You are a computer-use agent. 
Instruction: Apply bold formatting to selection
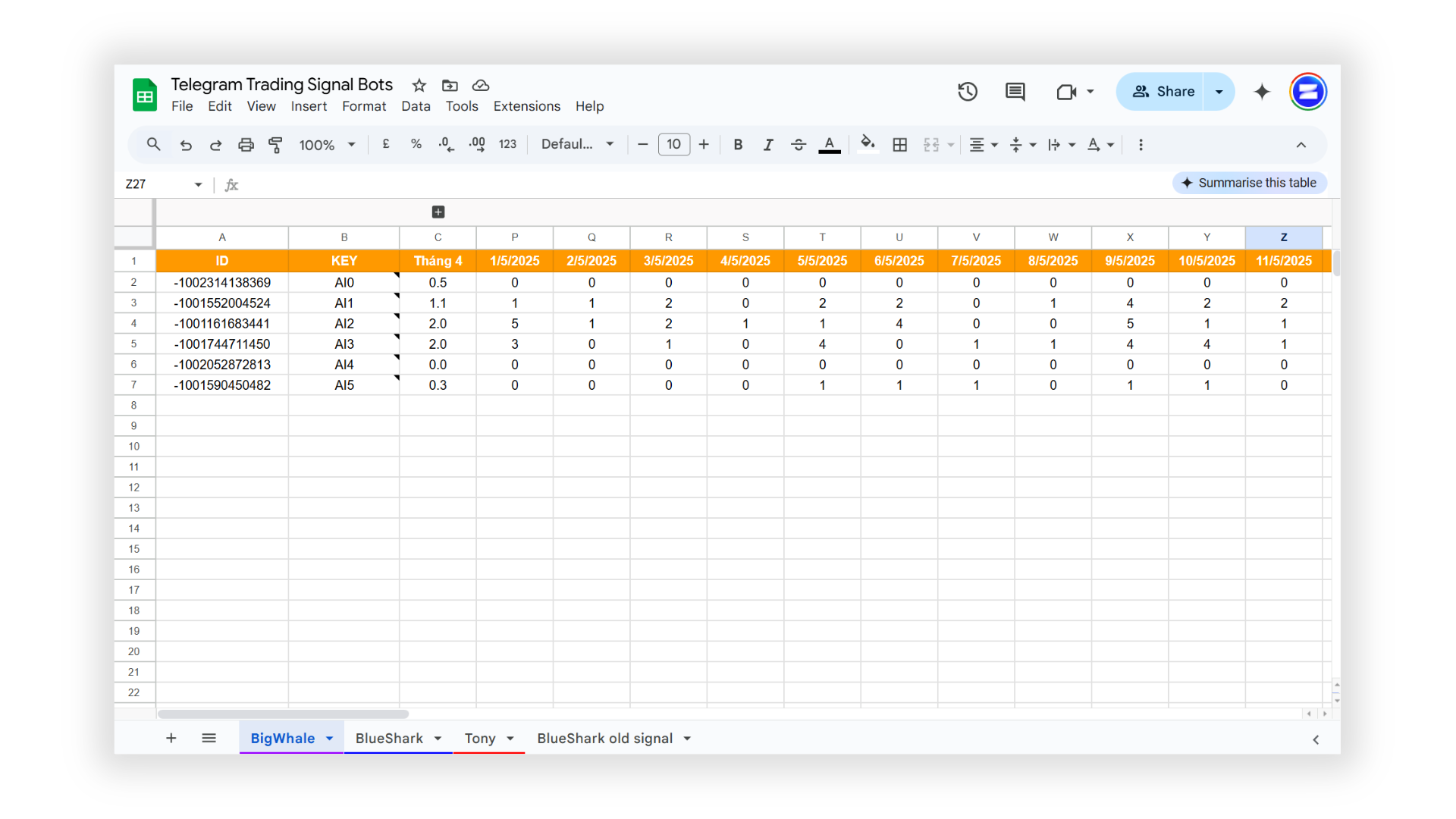(x=738, y=144)
